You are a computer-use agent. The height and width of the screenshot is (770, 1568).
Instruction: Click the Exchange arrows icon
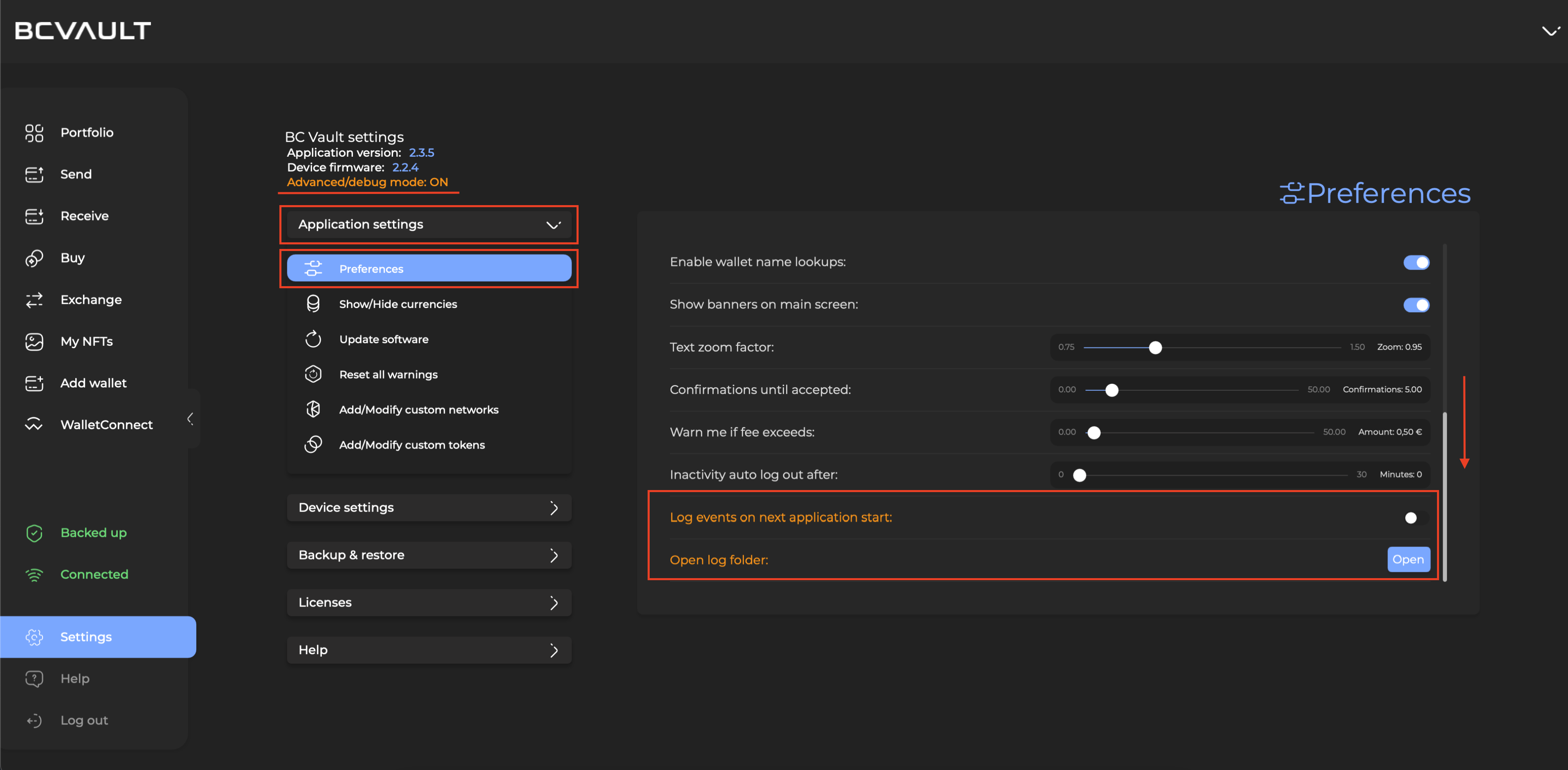point(34,300)
